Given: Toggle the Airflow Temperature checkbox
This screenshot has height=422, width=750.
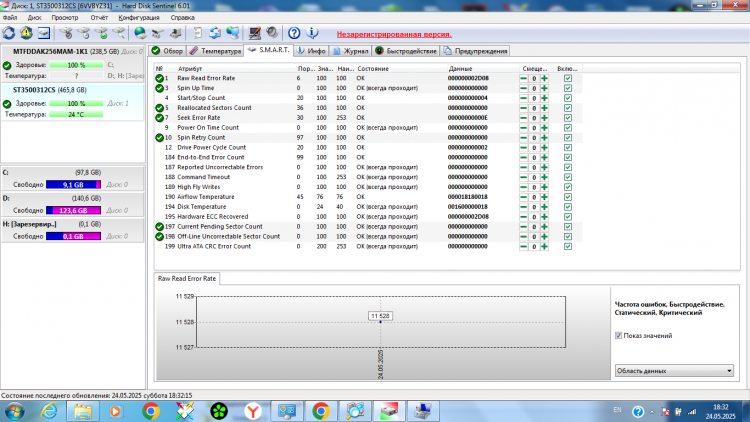Looking at the screenshot, I should pos(568,197).
